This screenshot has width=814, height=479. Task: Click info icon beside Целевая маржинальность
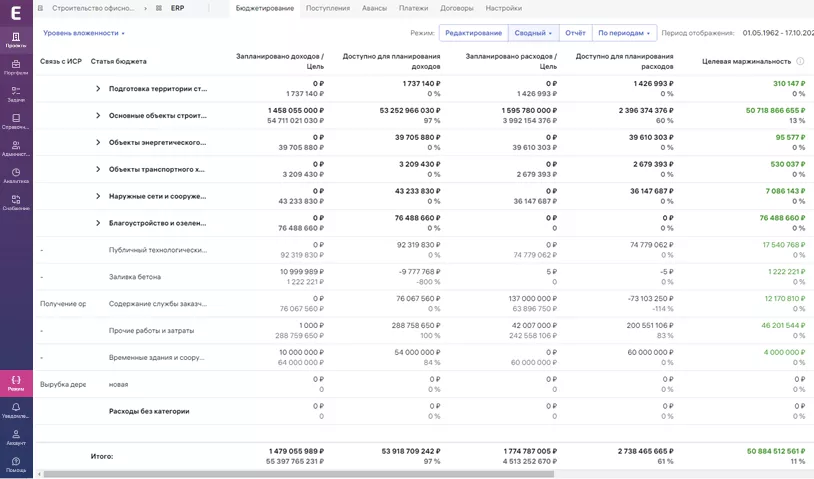pos(800,62)
